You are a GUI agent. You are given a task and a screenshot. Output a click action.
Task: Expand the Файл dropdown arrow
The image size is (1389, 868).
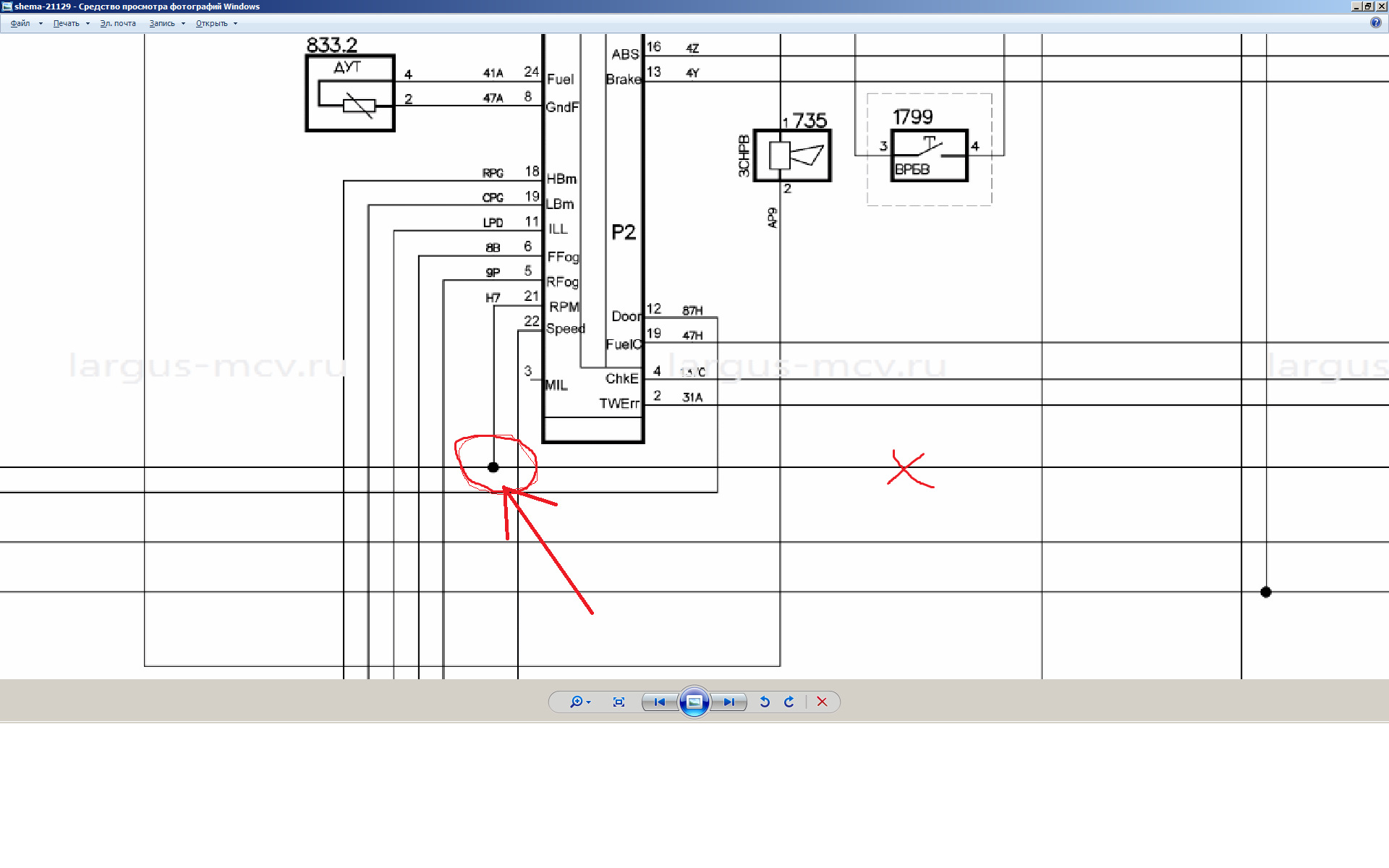tap(41, 23)
